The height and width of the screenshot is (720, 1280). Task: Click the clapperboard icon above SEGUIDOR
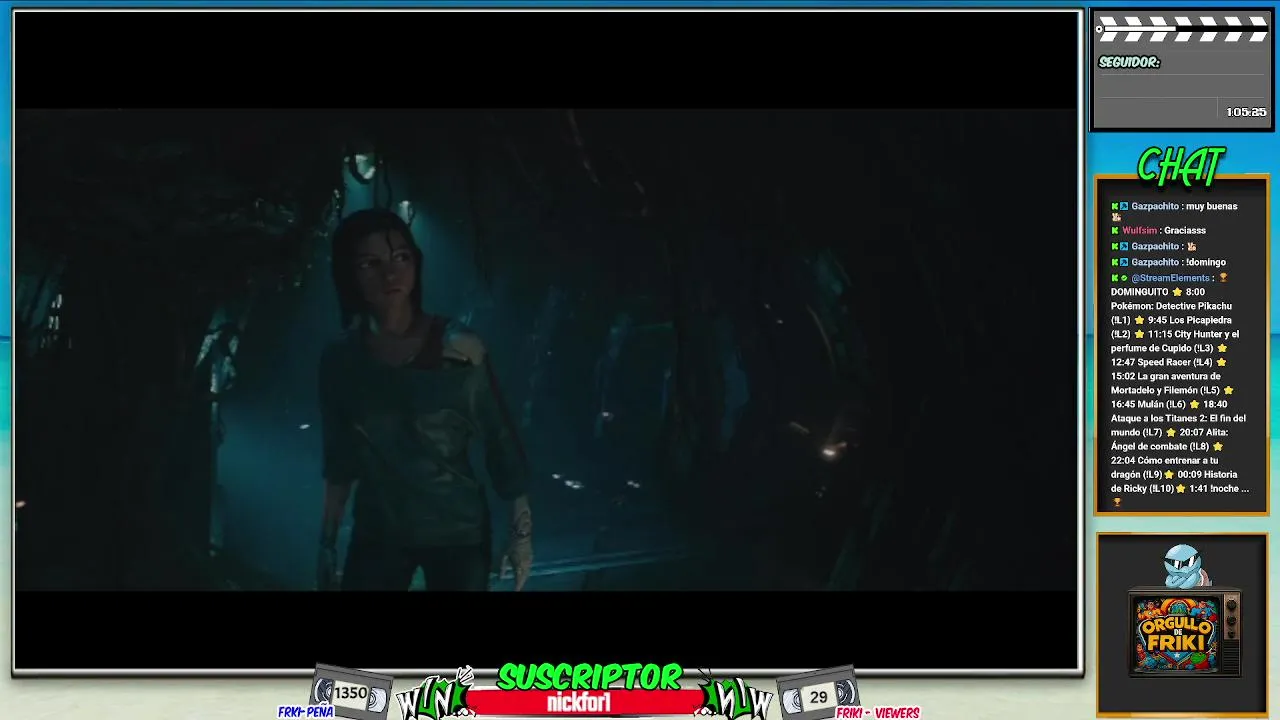1182,28
